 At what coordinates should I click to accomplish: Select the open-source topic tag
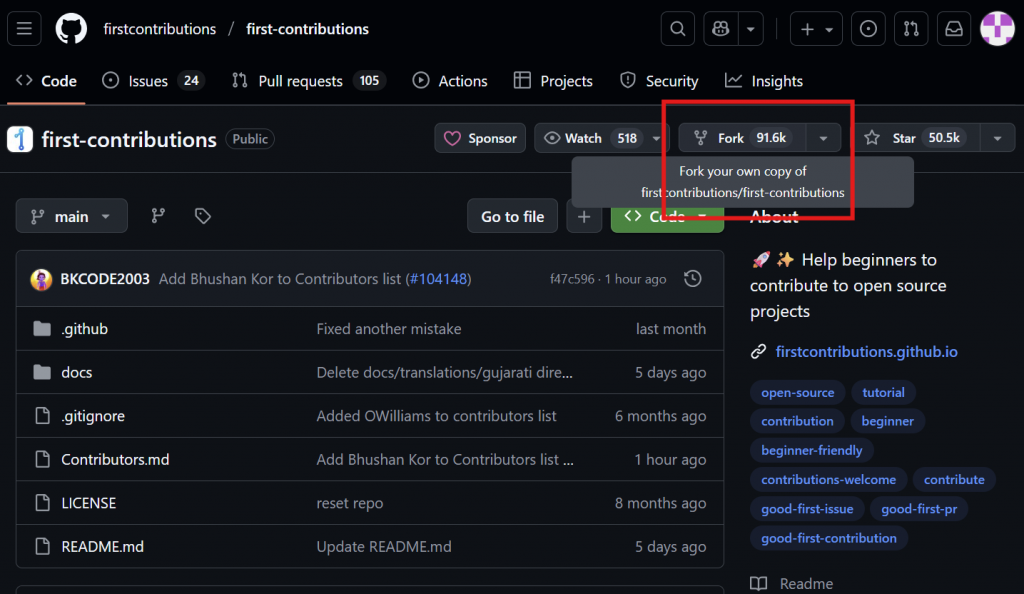(797, 392)
